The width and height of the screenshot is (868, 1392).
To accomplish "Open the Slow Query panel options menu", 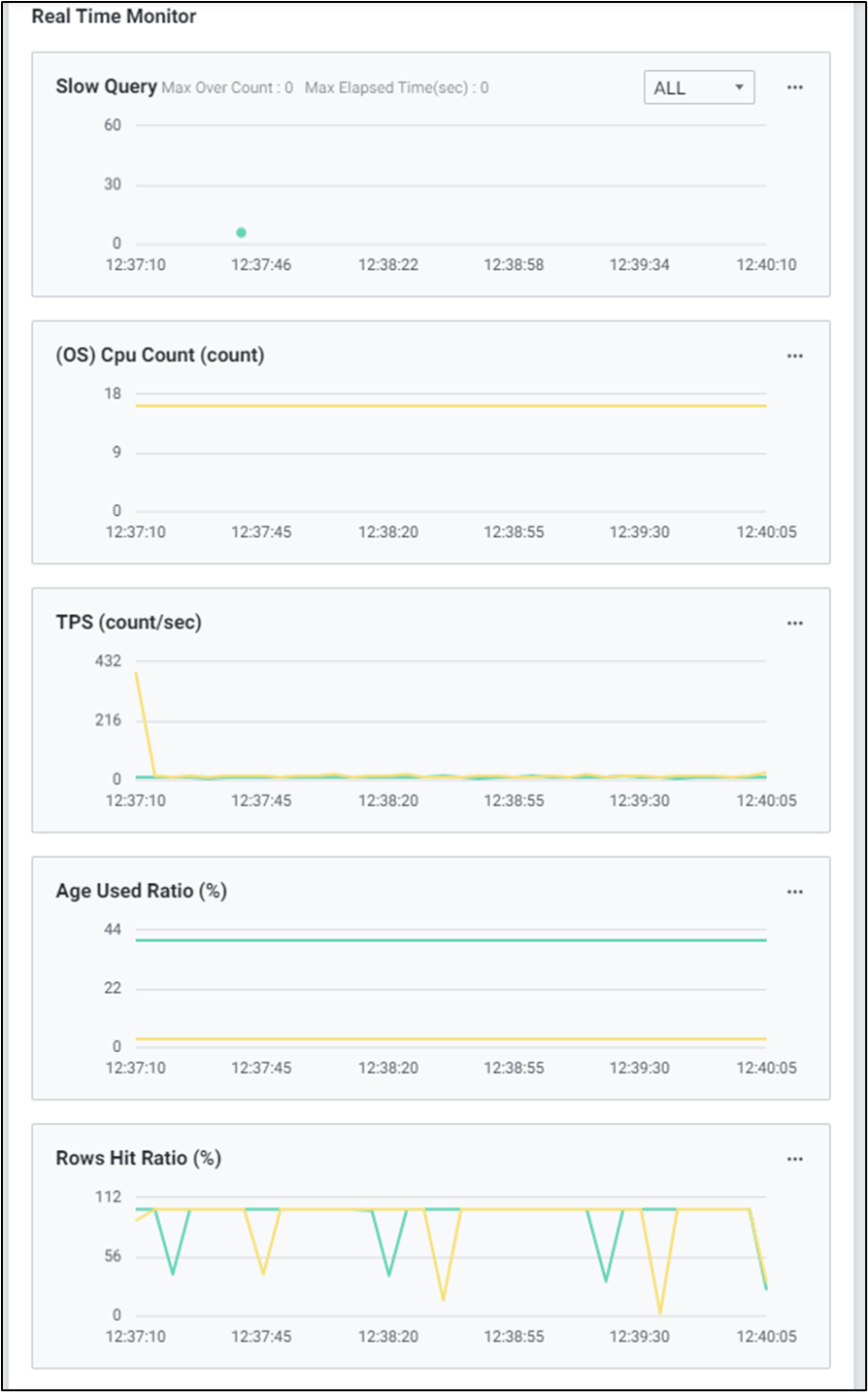I will click(x=794, y=87).
